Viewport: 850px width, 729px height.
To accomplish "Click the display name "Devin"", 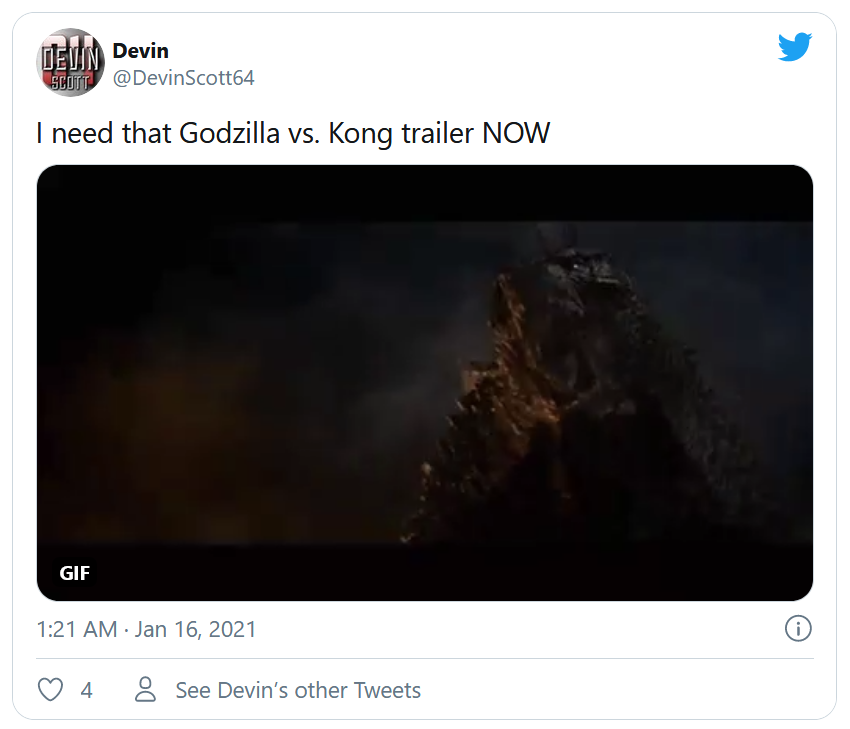I will 140,50.
